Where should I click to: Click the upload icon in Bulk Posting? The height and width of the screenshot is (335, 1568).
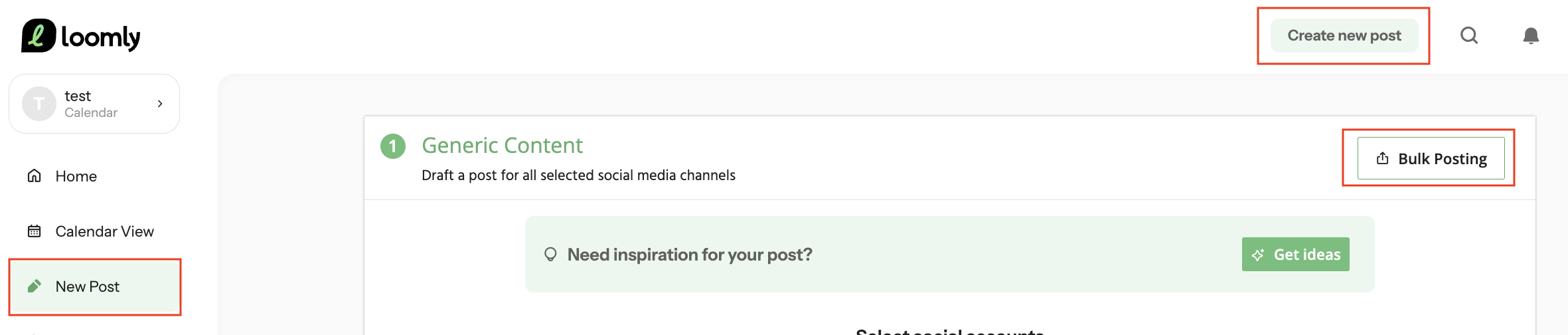pos(1382,158)
